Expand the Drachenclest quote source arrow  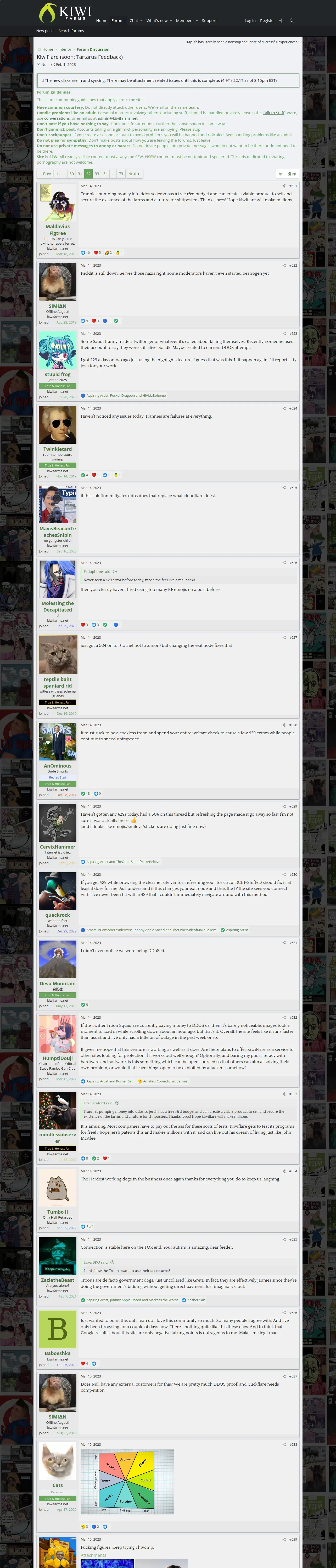click(117, 1103)
